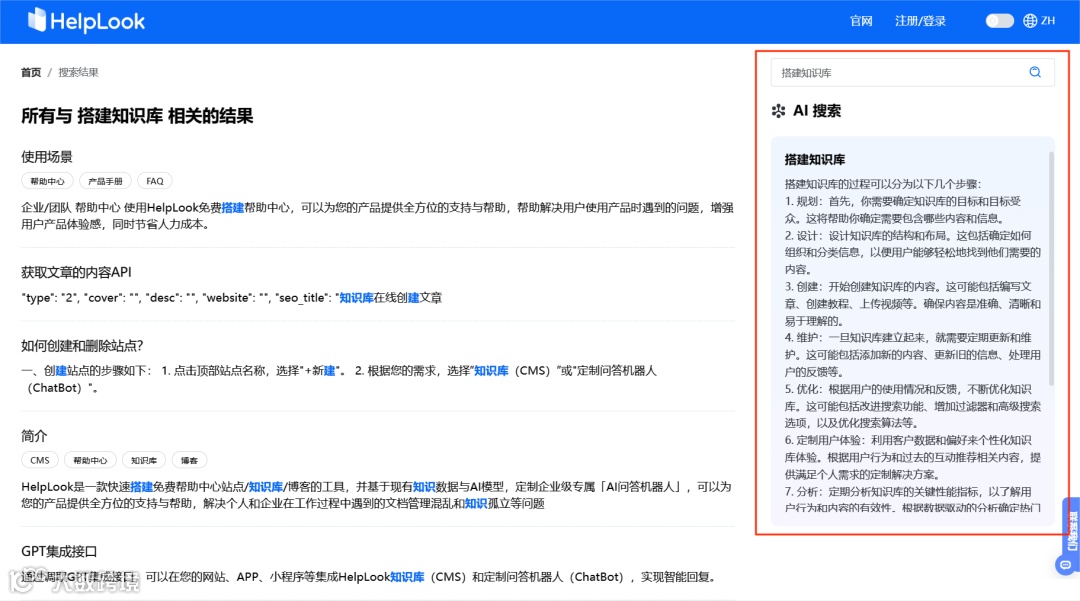Image resolution: width=1080 pixels, height=601 pixels.
Task: Choose the 产品手册 tag filter
Action: click(x=105, y=181)
